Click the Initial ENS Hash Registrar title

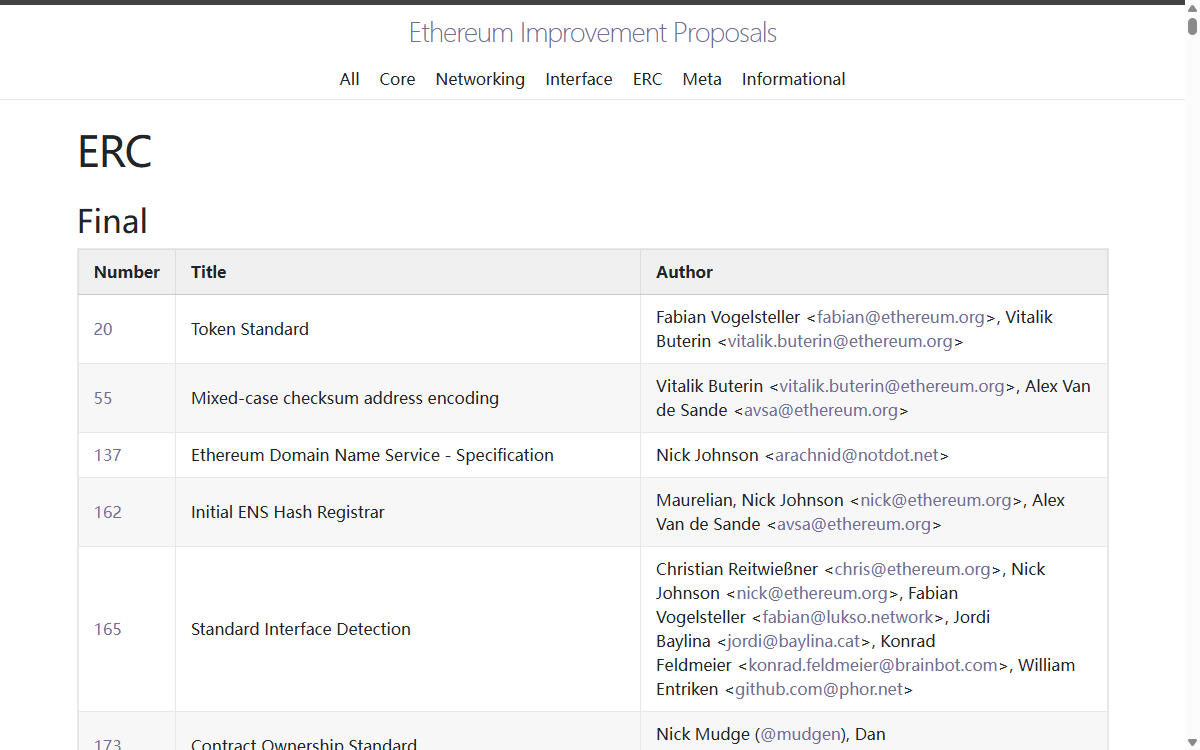[288, 512]
